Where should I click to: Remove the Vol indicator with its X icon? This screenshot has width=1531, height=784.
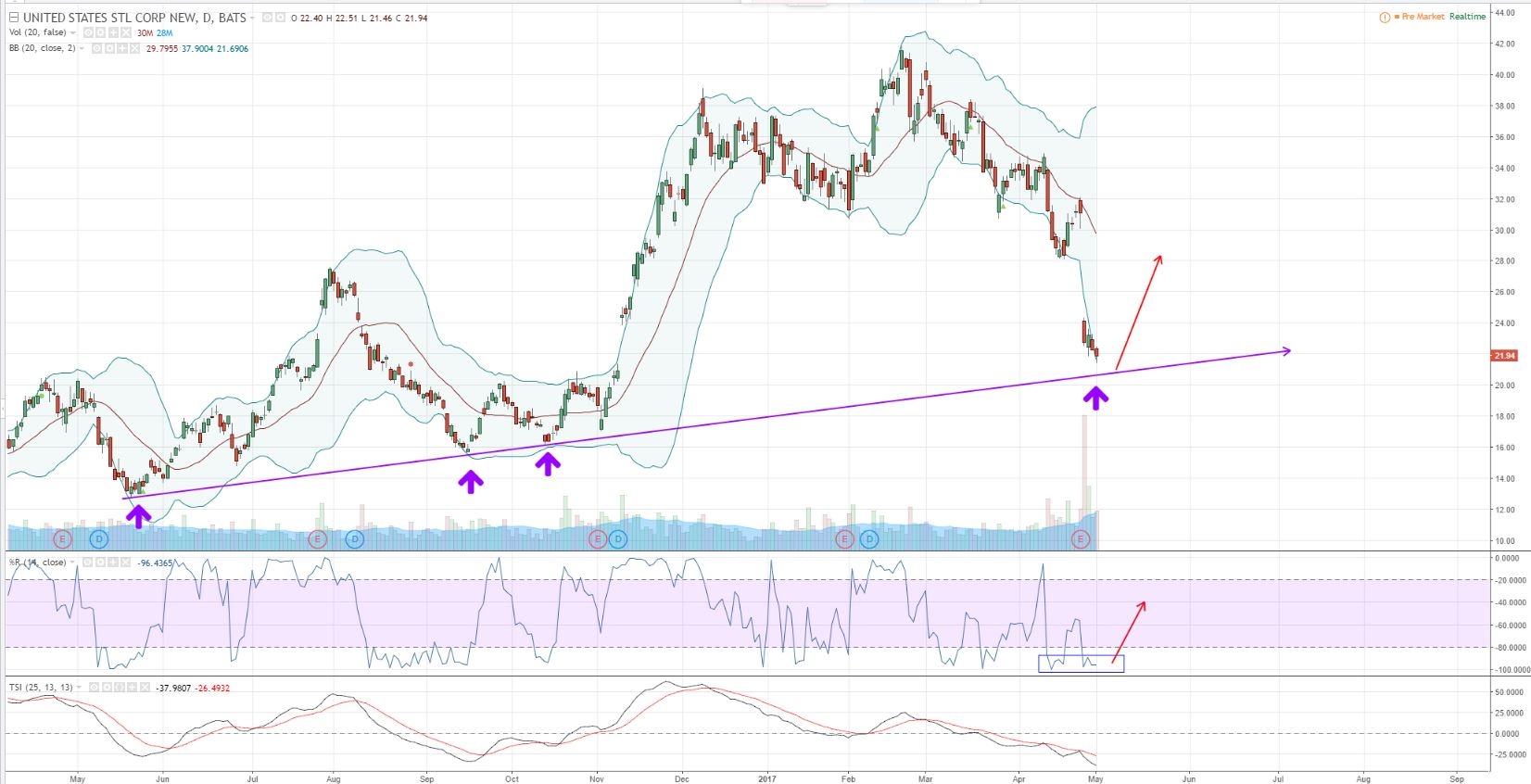coord(126,32)
